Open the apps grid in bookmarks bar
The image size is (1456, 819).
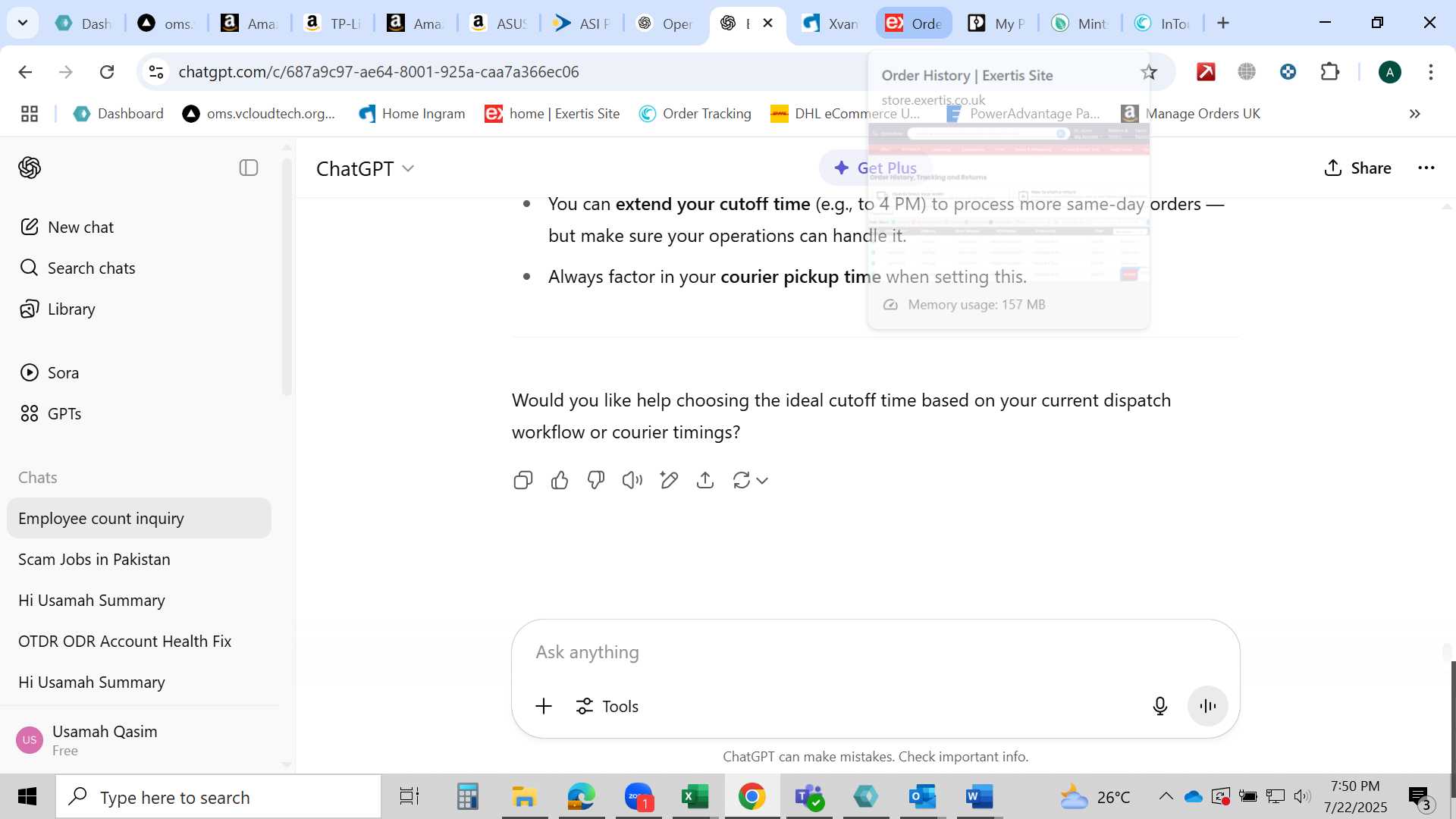[30, 114]
